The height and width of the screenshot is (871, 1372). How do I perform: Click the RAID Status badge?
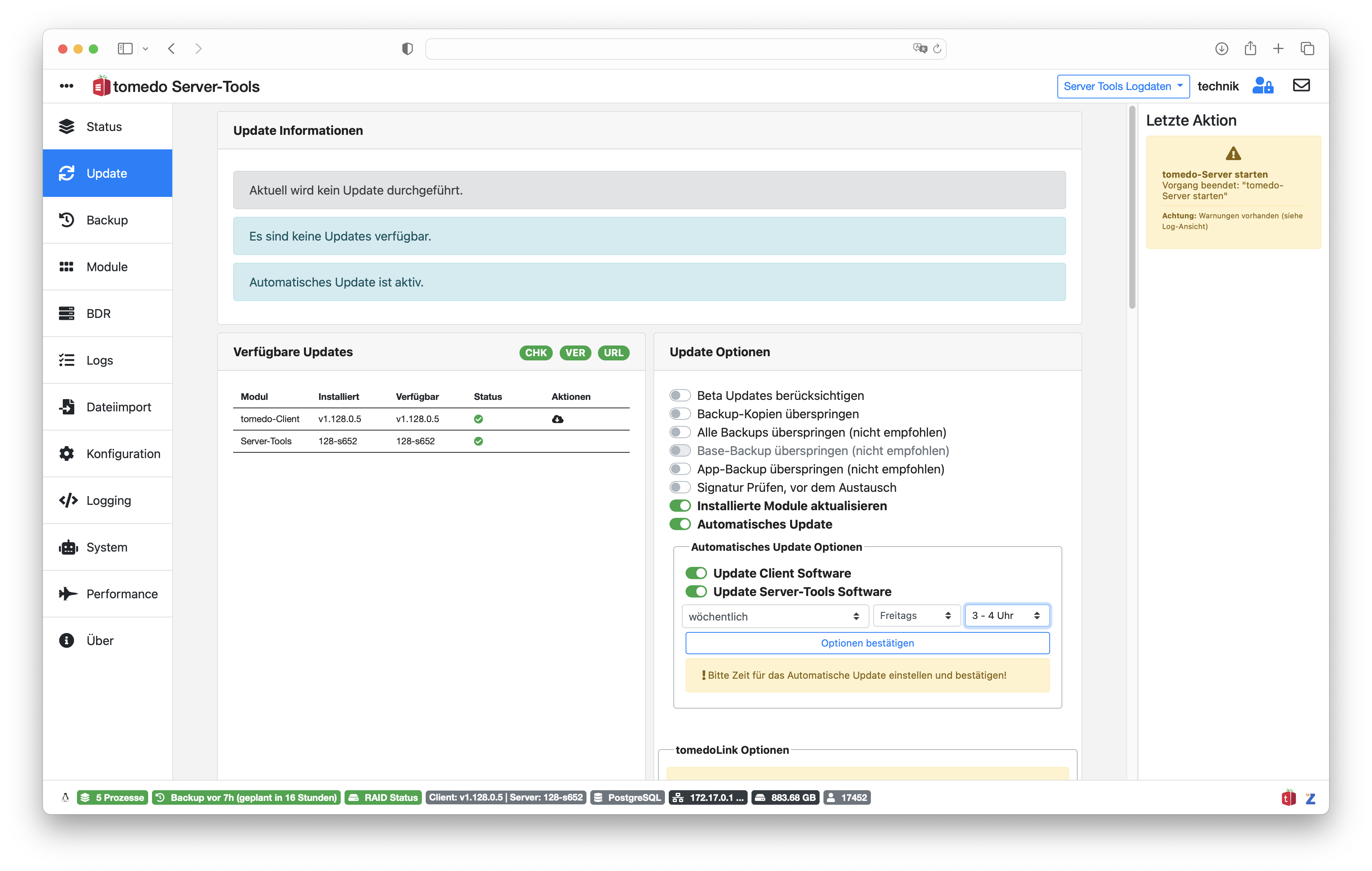pos(383,797)
